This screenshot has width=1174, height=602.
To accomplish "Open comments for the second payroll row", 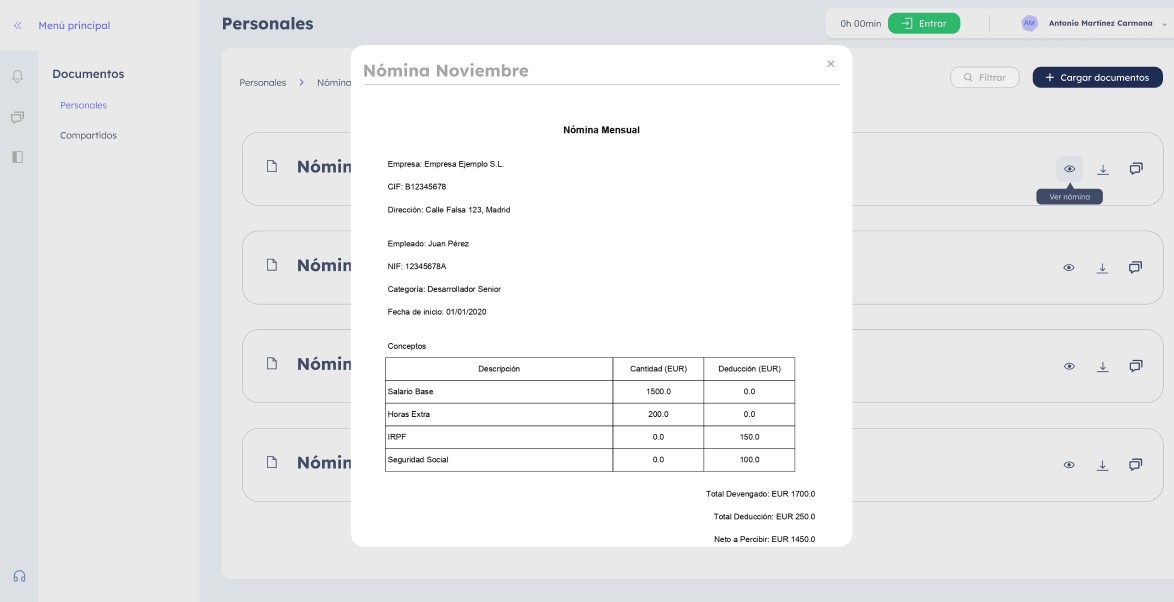I will pos(1135,268).
